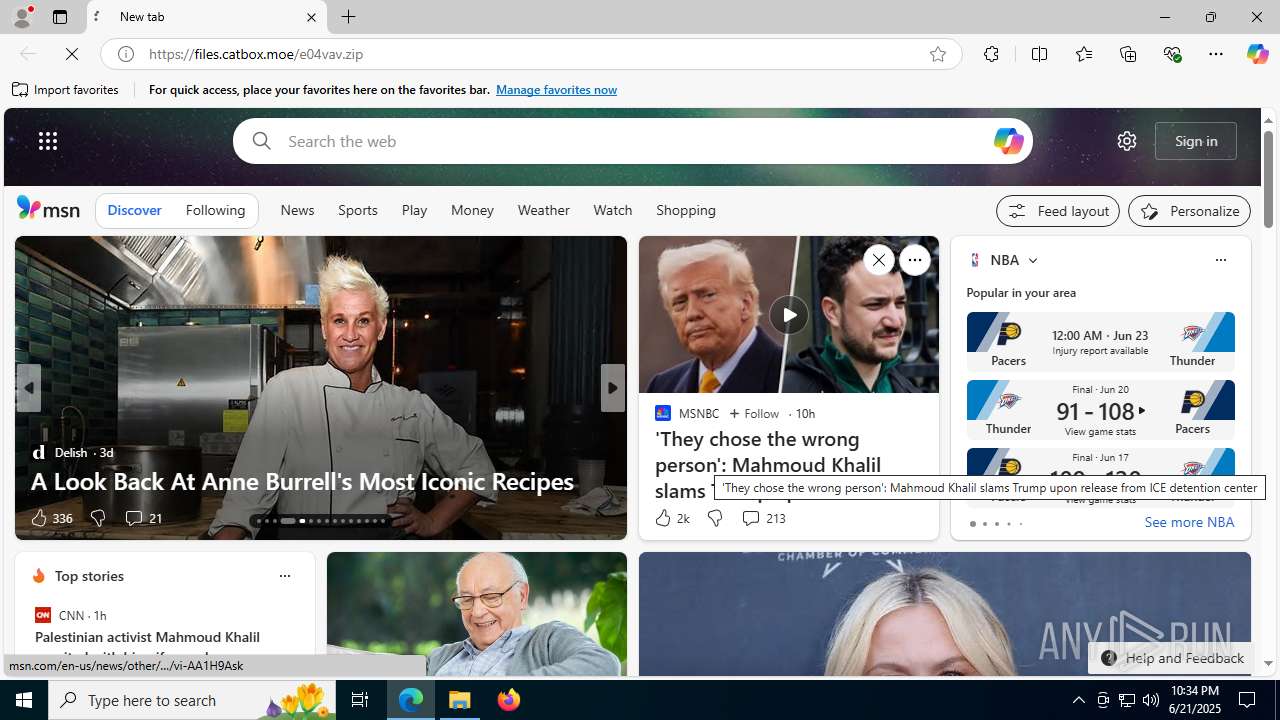Click See more NBA link
This screenshot has width=1280, height=720.
tap(1189, 522)
